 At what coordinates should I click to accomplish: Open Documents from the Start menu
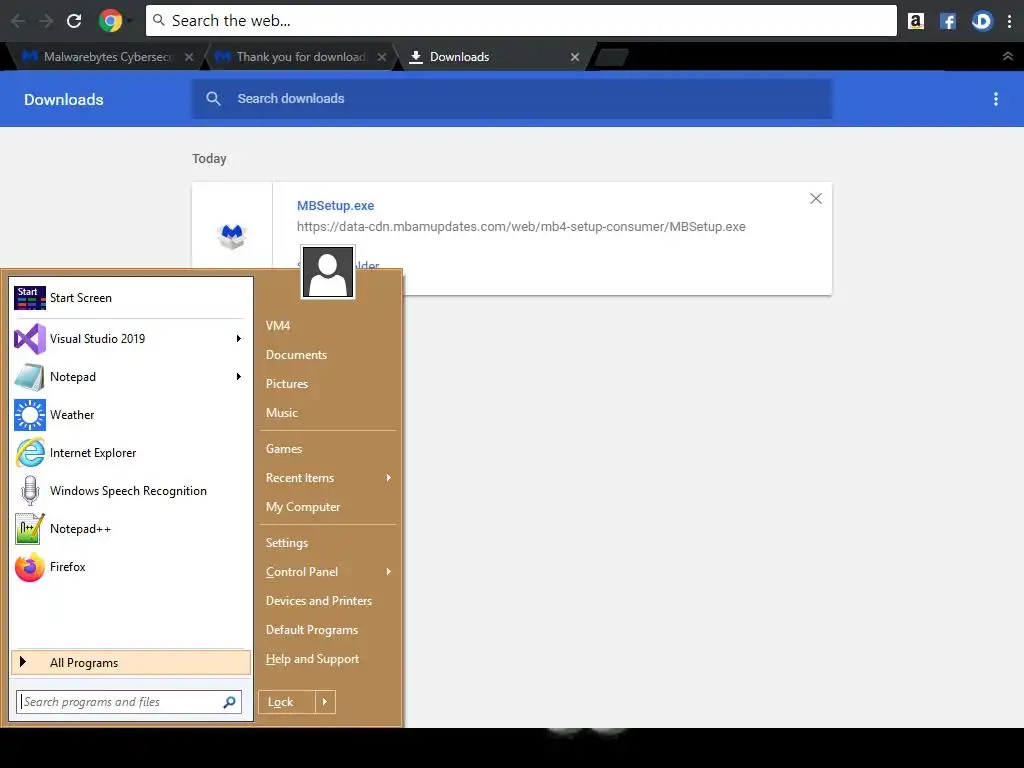(296, 355)
